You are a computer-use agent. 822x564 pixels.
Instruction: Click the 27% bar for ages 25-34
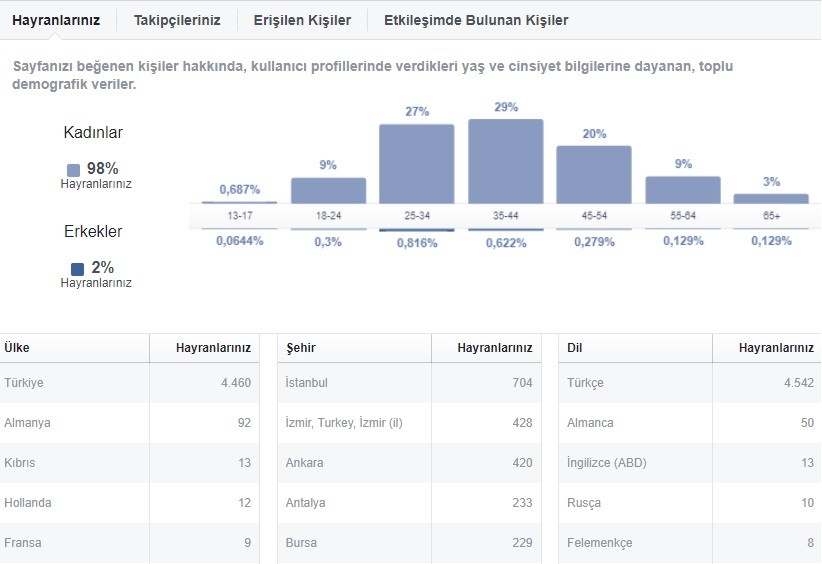tap(417, 164)
